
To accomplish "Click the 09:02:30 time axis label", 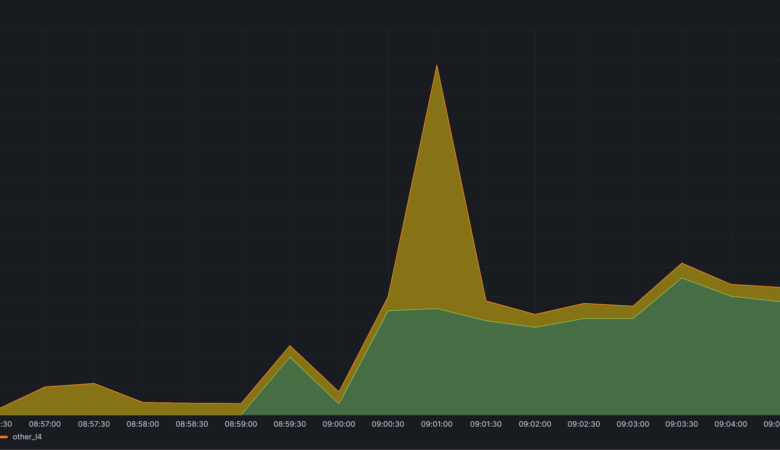I will [584, 424].
